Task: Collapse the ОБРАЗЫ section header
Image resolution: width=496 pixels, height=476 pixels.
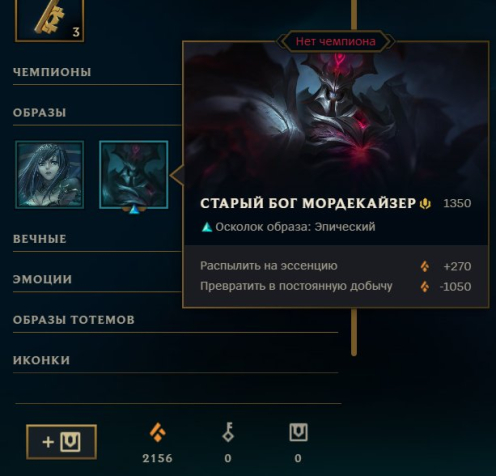Action: (39, 113)
